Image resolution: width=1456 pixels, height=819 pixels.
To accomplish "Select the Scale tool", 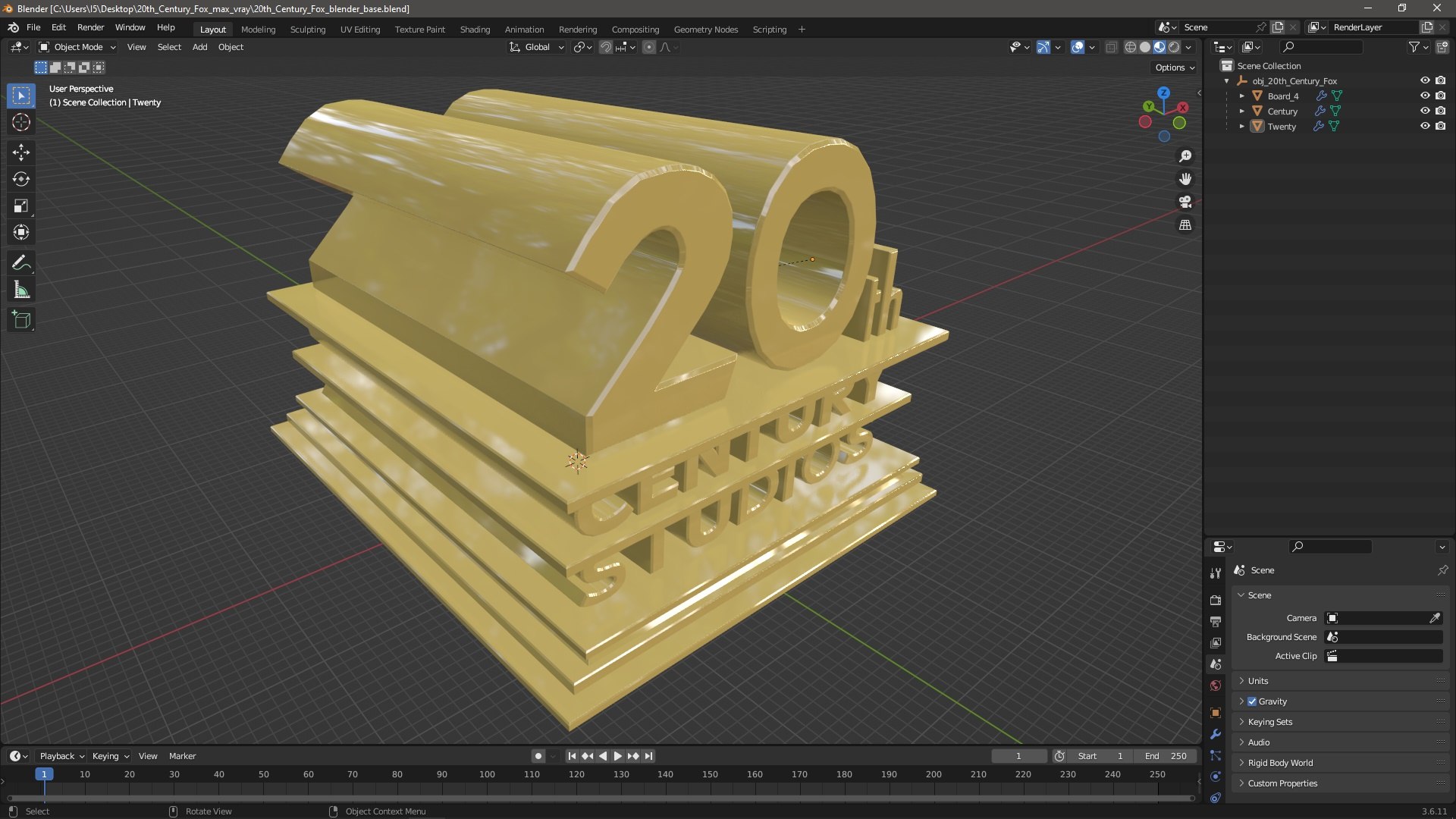I will (x=21, y=206).
